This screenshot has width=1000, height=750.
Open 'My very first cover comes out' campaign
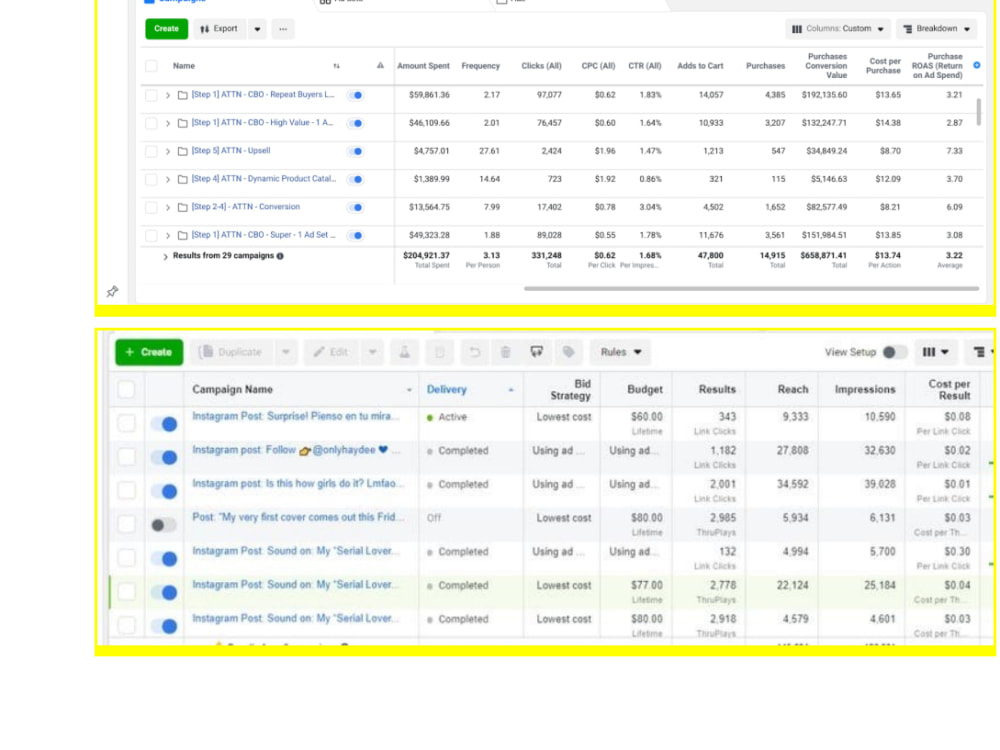click(298, 517)
